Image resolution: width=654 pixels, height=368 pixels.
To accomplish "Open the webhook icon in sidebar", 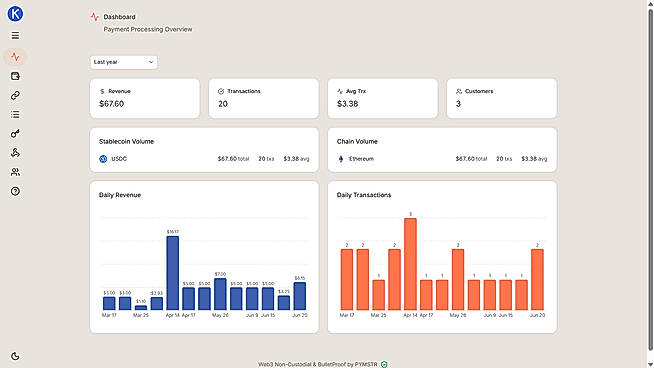I will pos(15,153).
